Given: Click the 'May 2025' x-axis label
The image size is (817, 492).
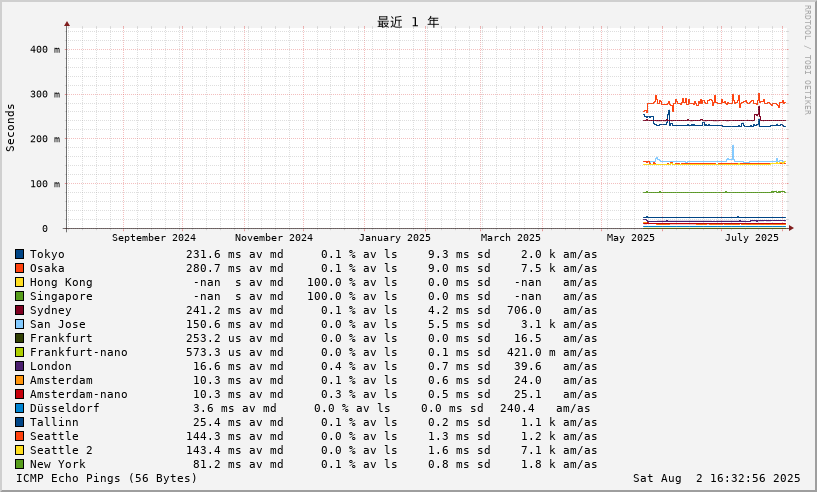Looking at the screenshot, I should point(630,238).
